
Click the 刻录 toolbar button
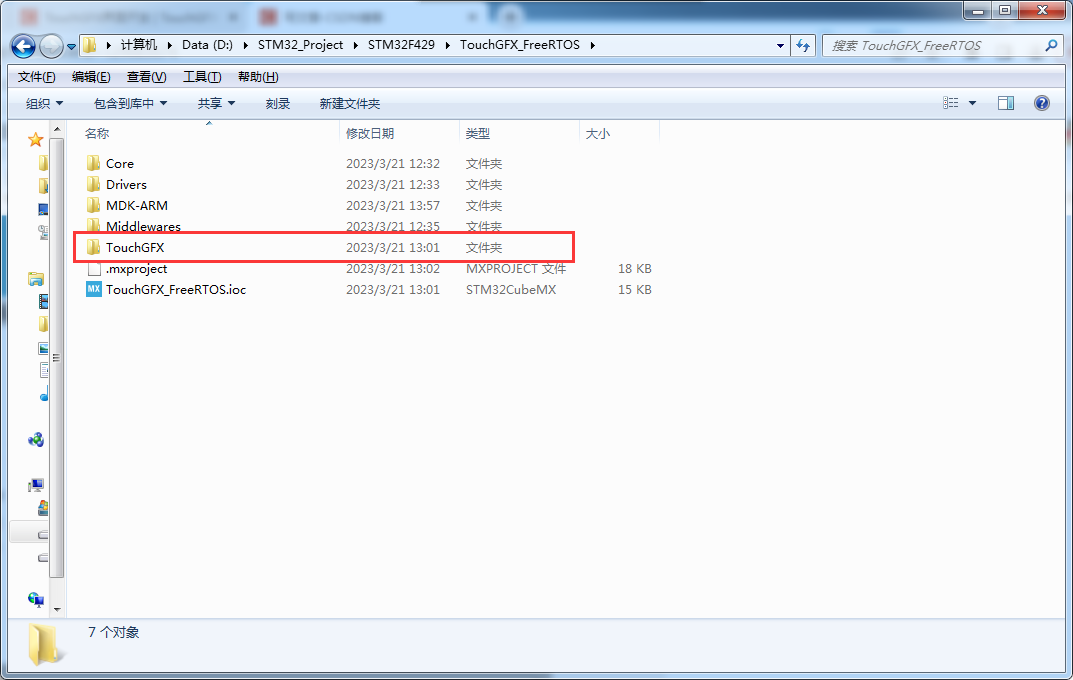click(278, 103)
